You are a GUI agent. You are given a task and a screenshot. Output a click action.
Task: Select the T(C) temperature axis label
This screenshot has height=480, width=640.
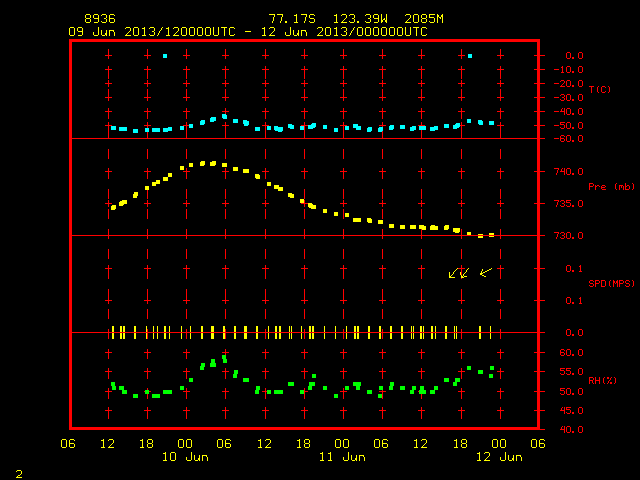click(x=600, y=89)
